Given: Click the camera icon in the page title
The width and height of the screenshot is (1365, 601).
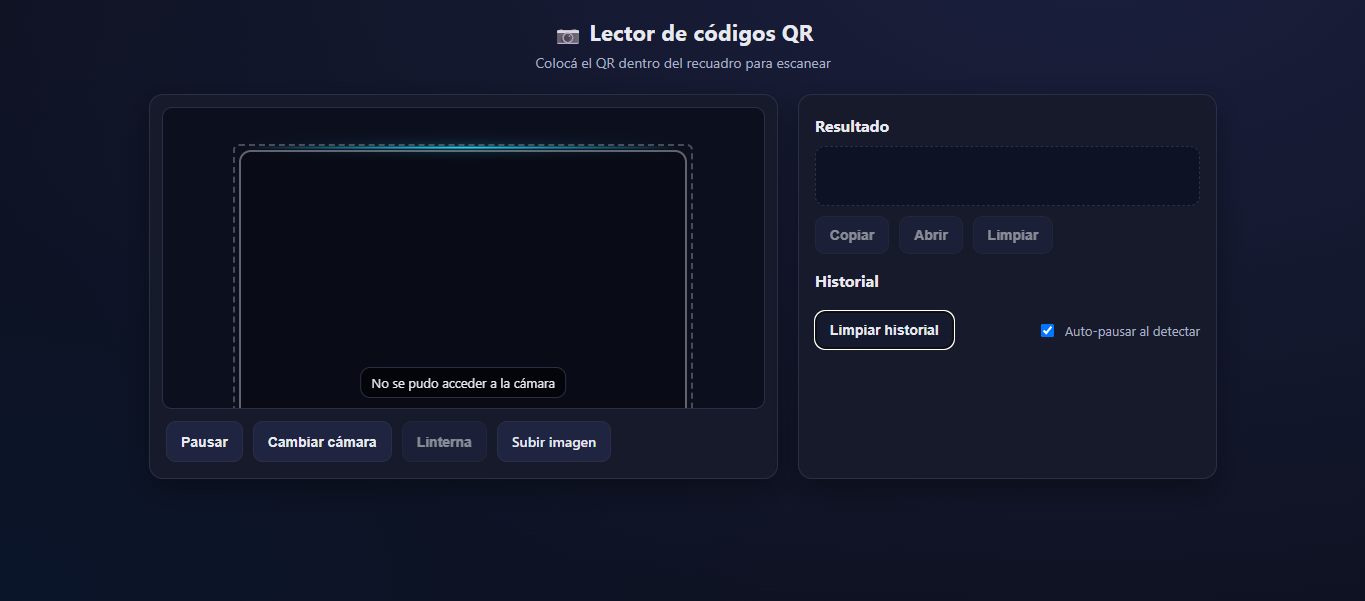Looking at the screenshot, I should point(568,33).
